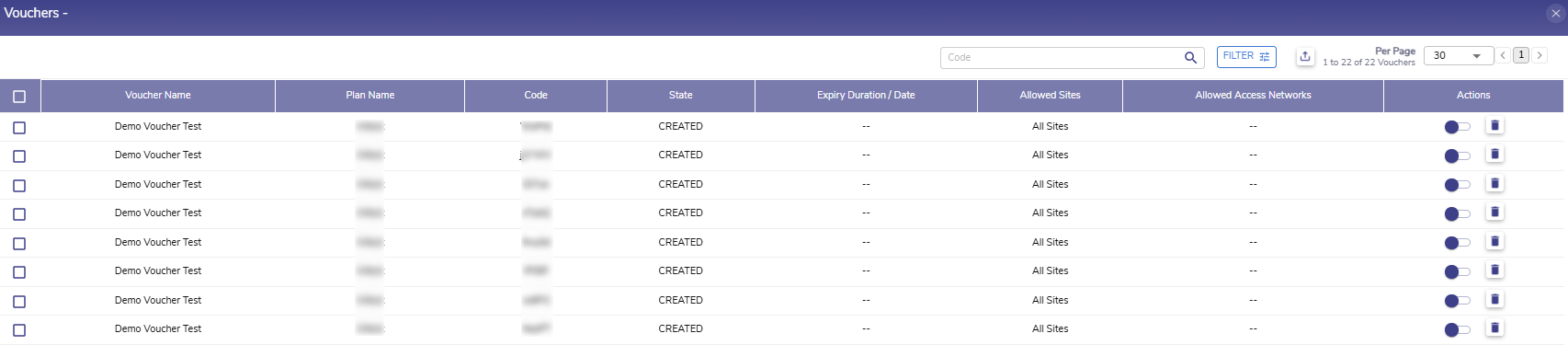Delete the voucher in the eighth table row
Image resolution: width=1568 pixels, height=345 pixels.
(1494, 328)
